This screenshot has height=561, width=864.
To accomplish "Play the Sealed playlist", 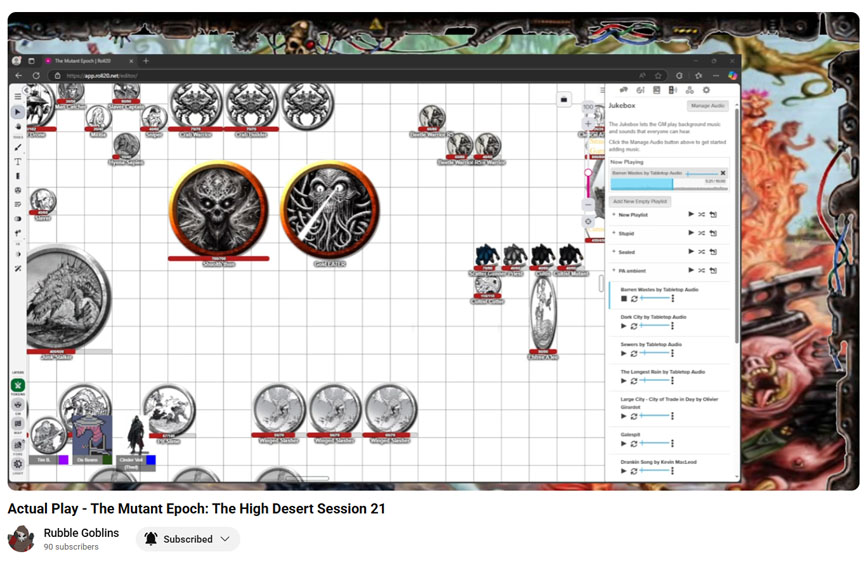I will point(690,252).
